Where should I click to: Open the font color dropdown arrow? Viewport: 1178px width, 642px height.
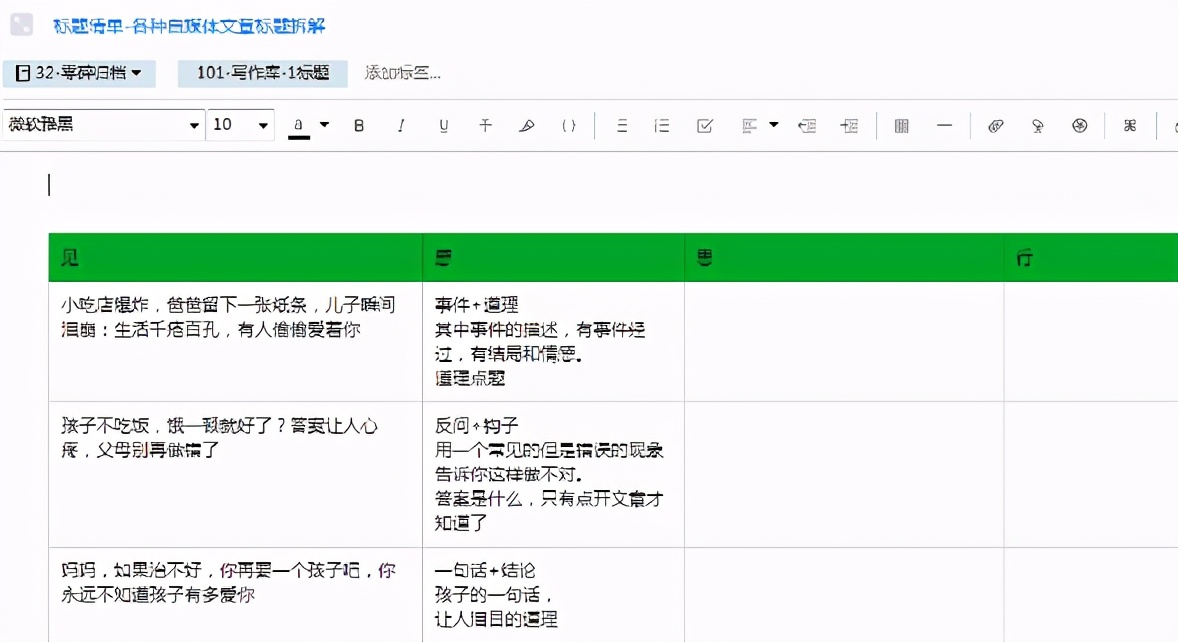click(x=324, y=126)
